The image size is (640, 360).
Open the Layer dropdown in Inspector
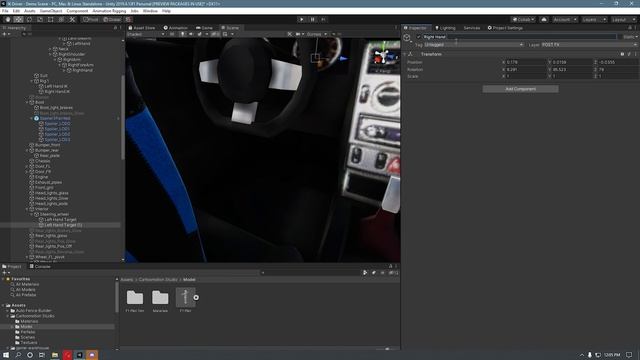[589, 44]
